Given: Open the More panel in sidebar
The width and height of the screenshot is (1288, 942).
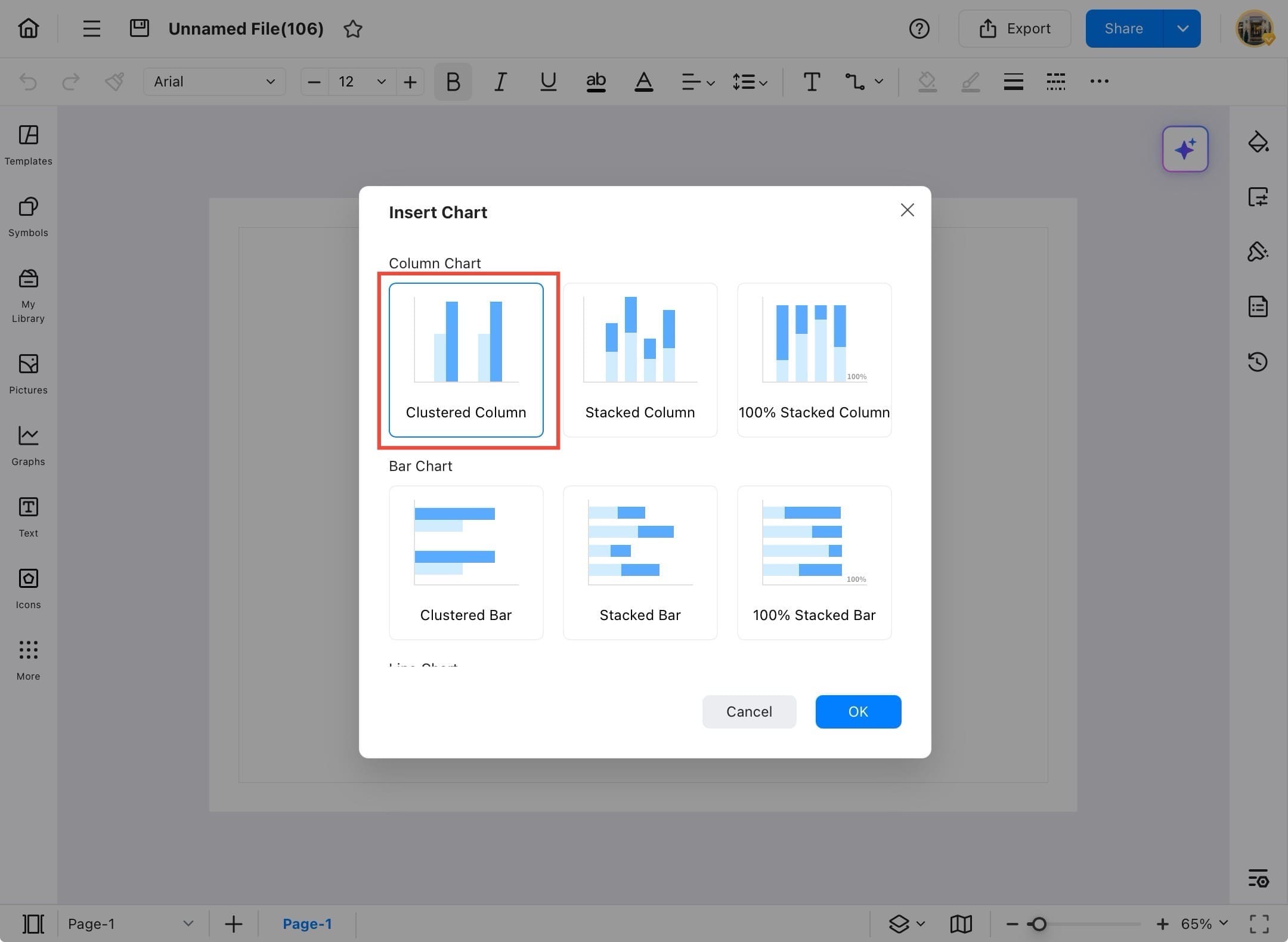Looking at the screenshot, I should coord(27,659).
